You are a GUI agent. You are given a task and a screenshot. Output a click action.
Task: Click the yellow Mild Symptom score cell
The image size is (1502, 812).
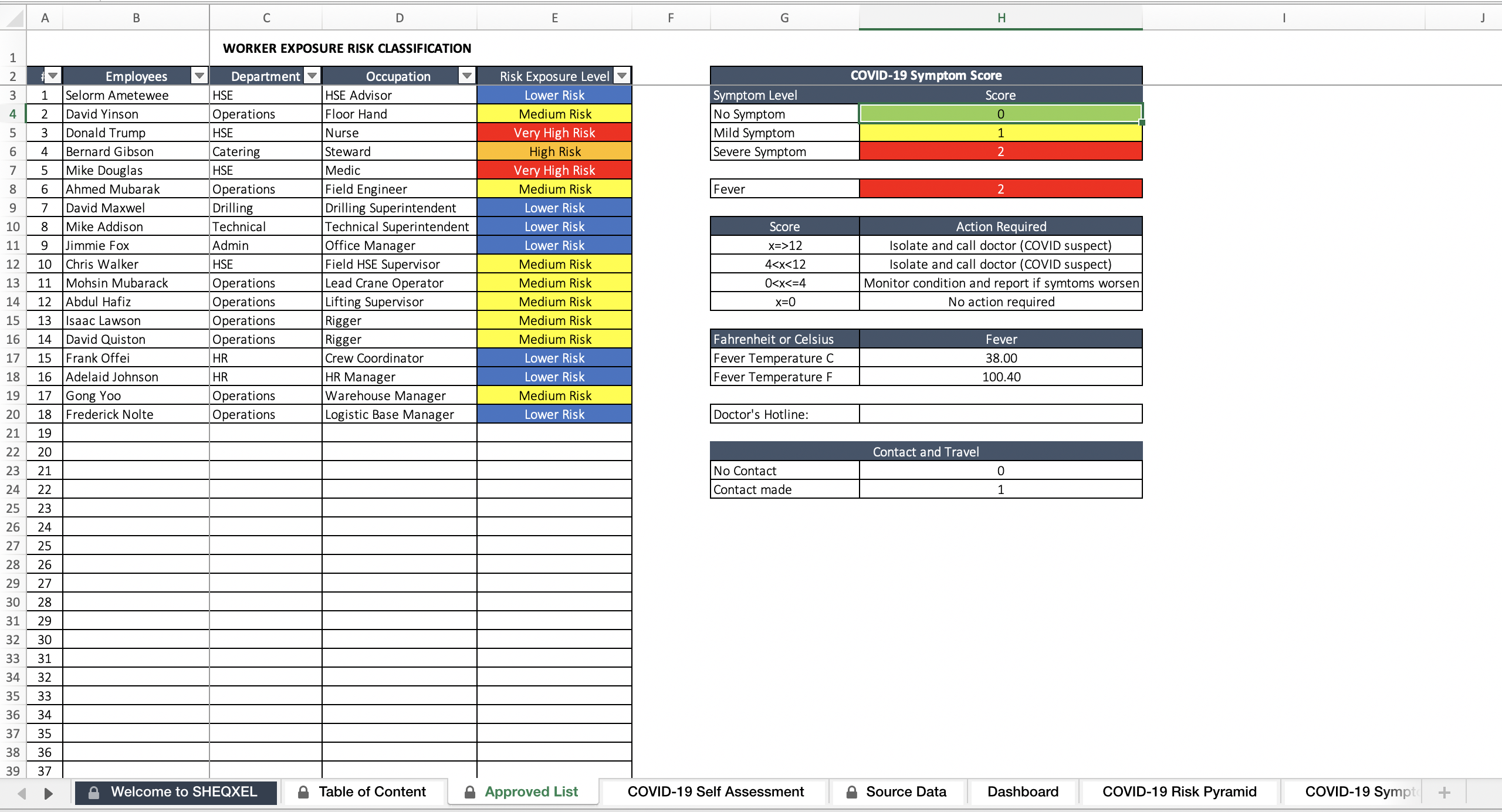[1001, 133]
